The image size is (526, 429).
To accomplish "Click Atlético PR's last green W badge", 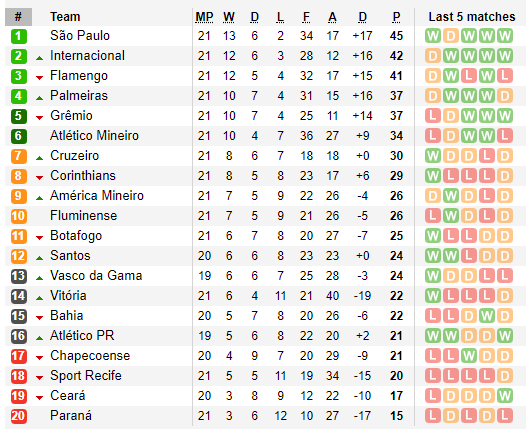I will (505, 336).
